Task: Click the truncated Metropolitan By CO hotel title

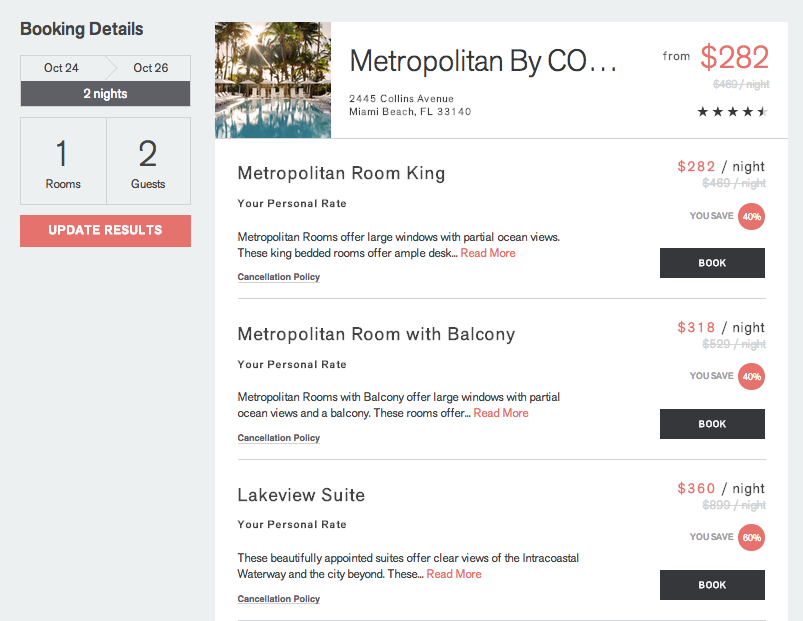Action: pos(484,61)
